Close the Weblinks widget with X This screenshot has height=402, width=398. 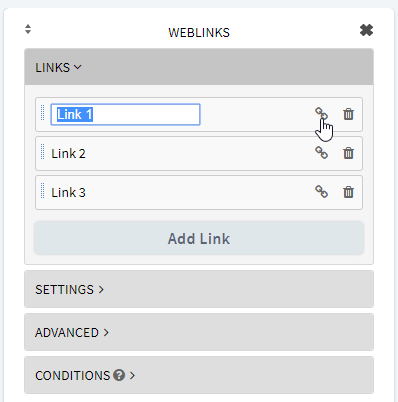tap(366, 30)
